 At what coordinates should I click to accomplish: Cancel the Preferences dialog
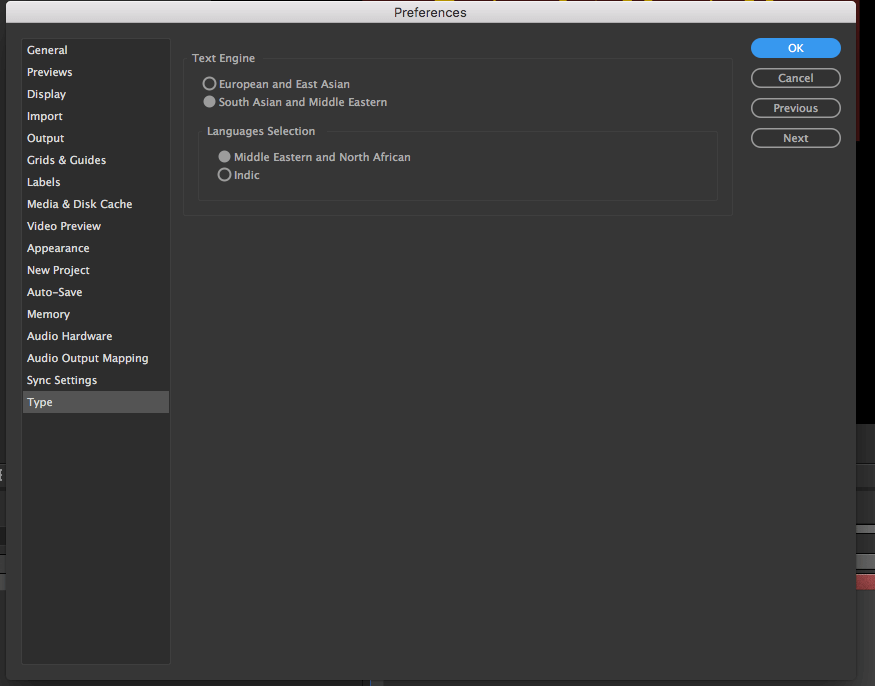point(795,78)
